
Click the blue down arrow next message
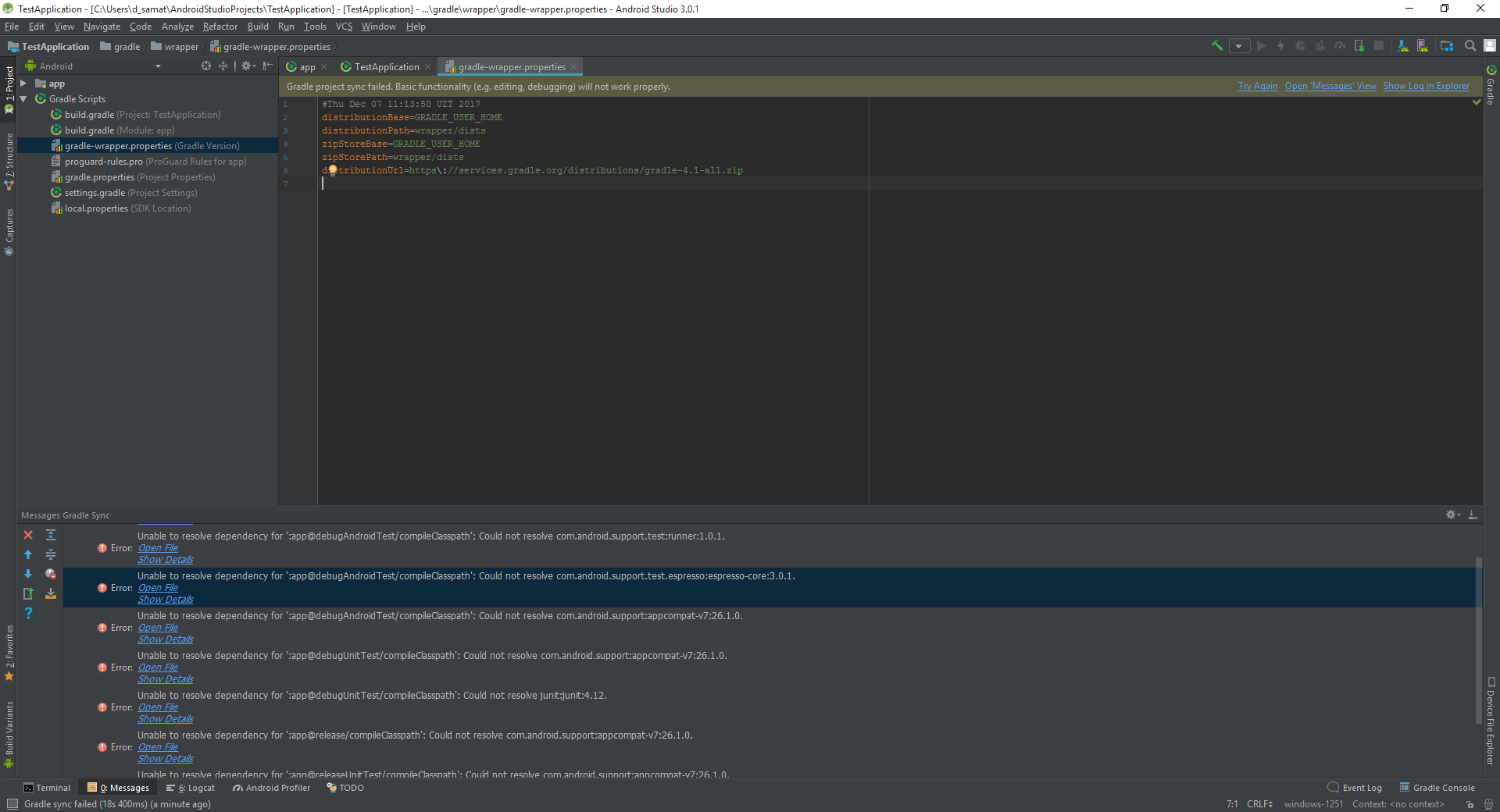[x=28, y=574]
